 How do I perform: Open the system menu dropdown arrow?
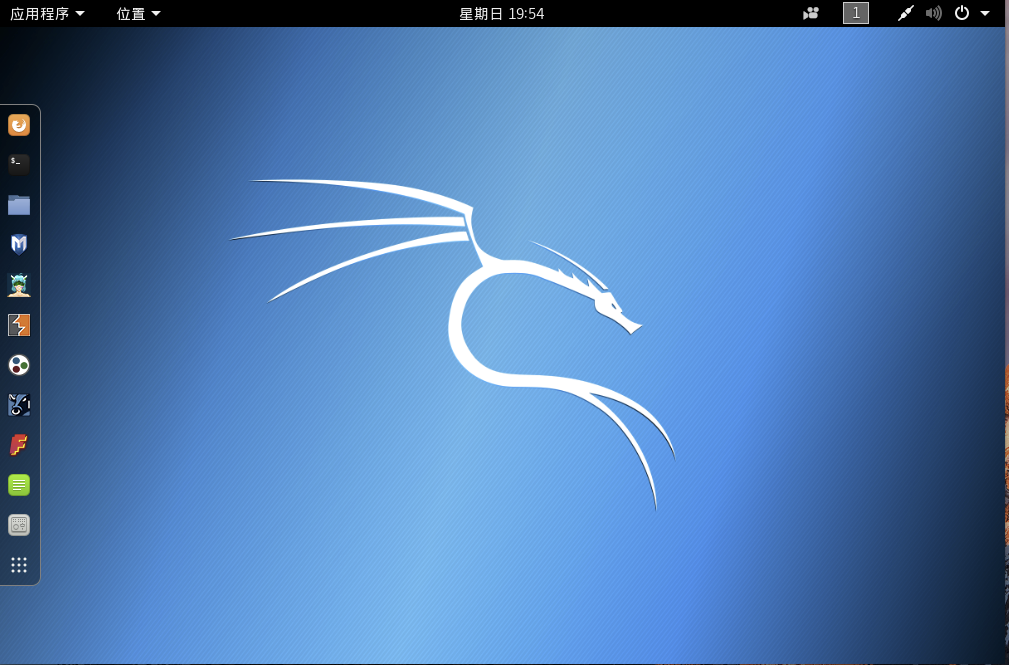(985, 13)
